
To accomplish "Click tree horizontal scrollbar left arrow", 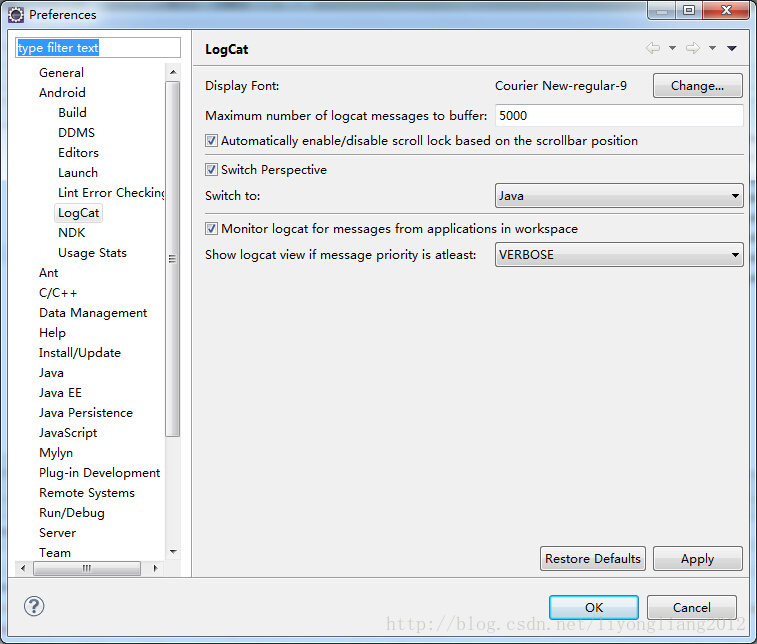I will tap(23, 568).
